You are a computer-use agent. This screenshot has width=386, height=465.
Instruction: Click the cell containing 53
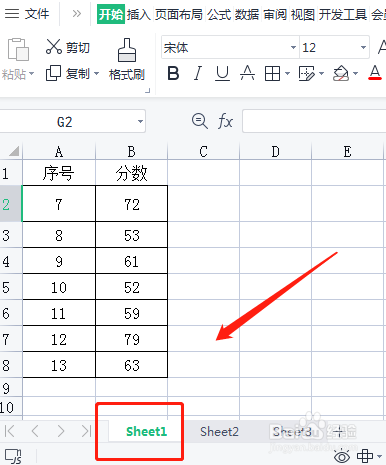tap(132, 235)
